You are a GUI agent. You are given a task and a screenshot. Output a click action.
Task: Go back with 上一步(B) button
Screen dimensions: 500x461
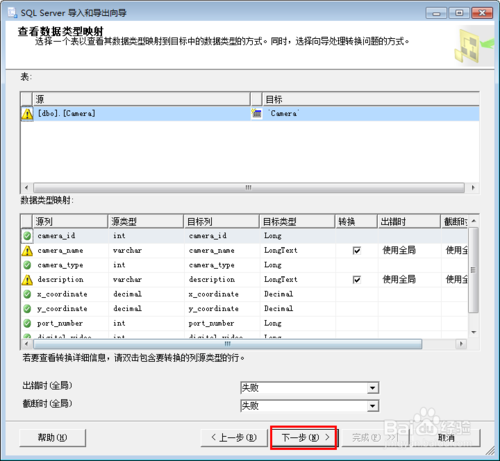pyautogui.click(x=234, y=438)
